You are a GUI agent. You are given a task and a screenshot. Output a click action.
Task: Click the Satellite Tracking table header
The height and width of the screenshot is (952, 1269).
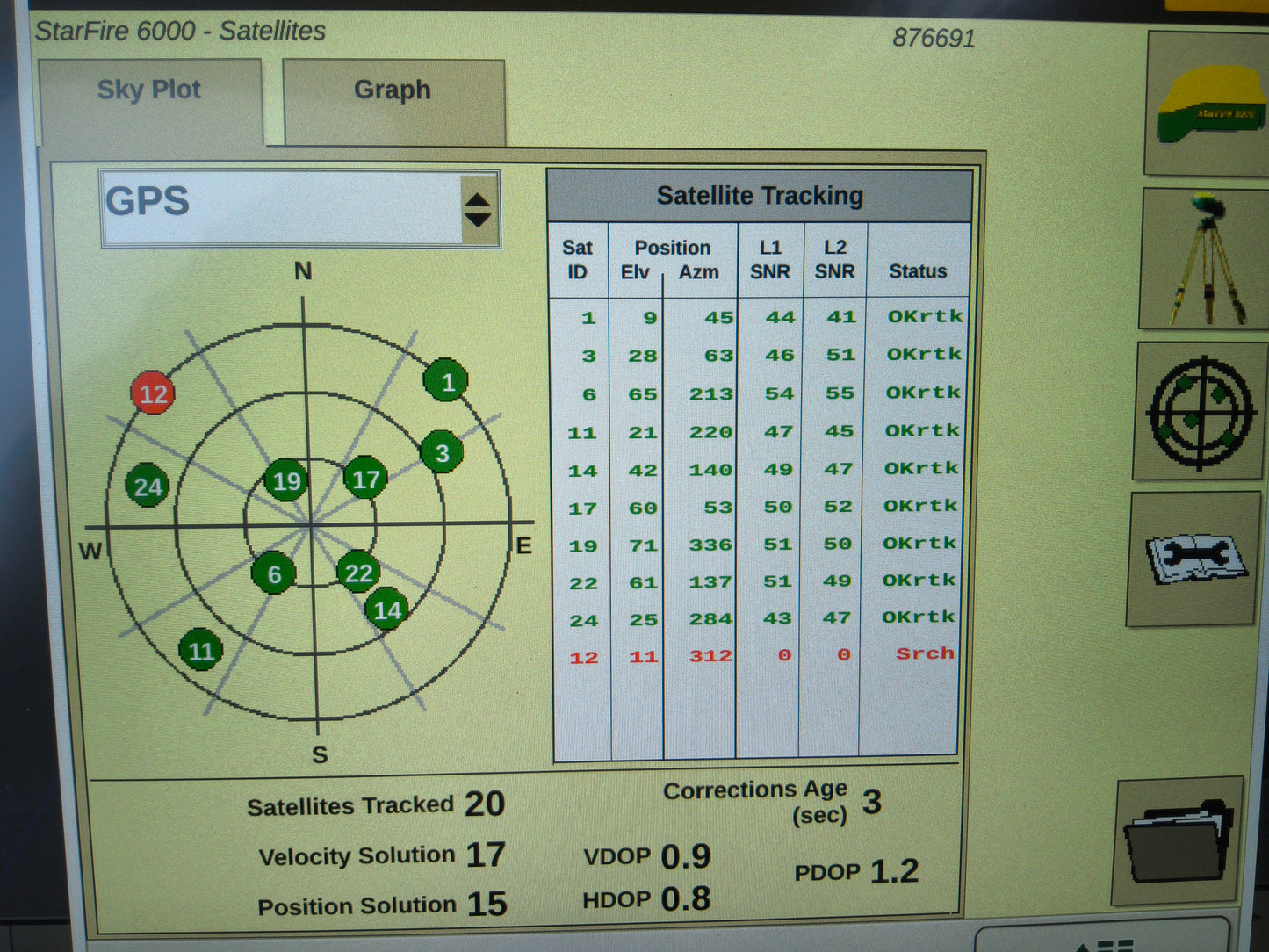click(x=760, y=195)
